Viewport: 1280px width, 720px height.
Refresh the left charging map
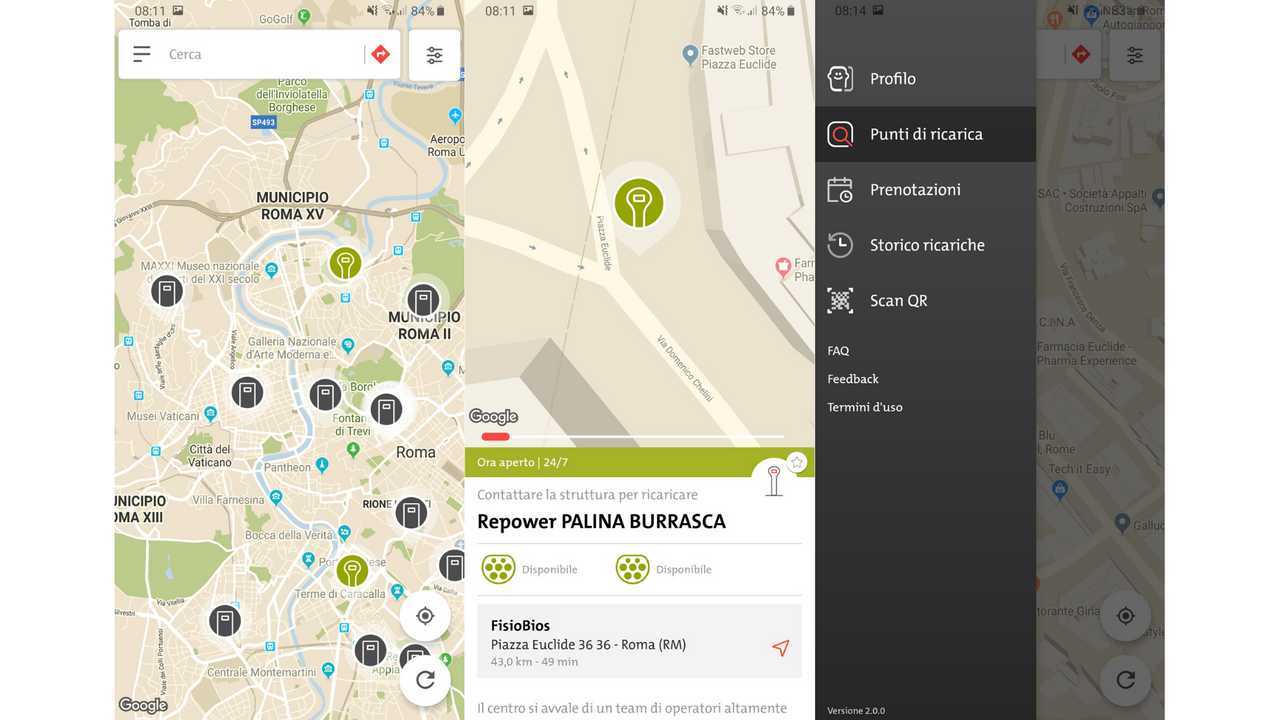pos(425,680)
